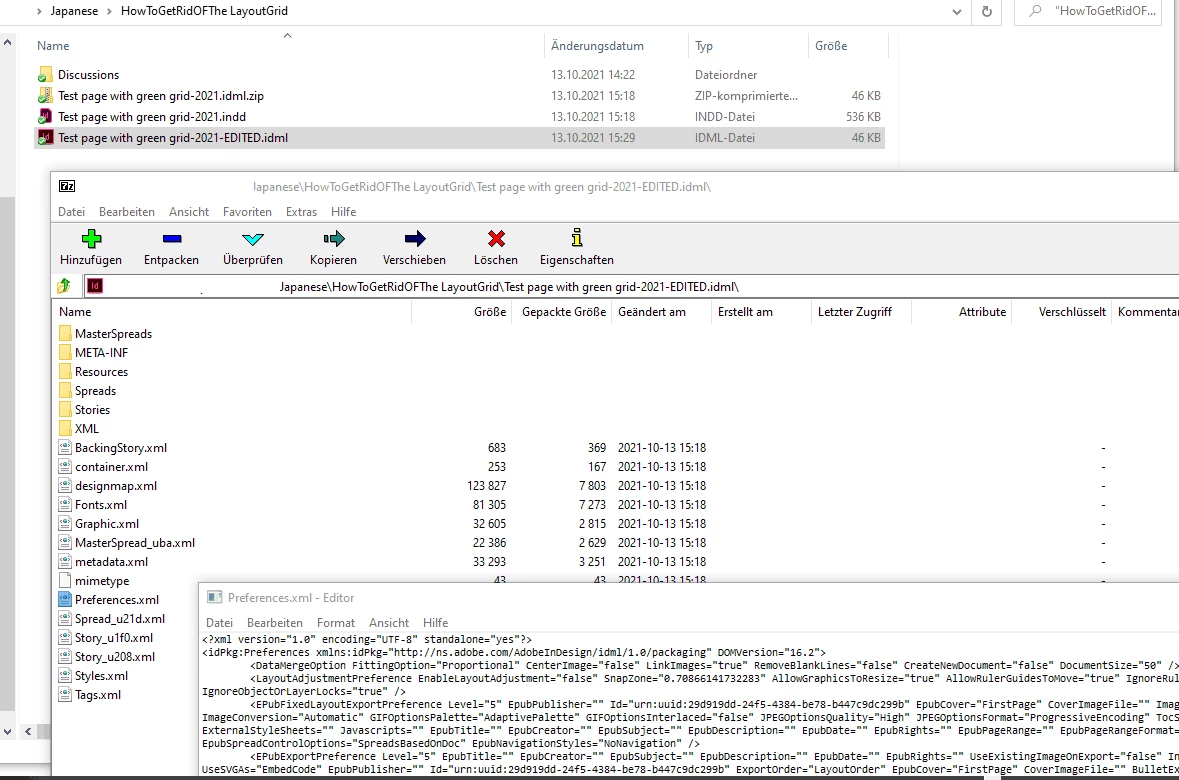Select designmap.xml in the archive
This screenshot has height=780, width=1179.
point(116,485)
